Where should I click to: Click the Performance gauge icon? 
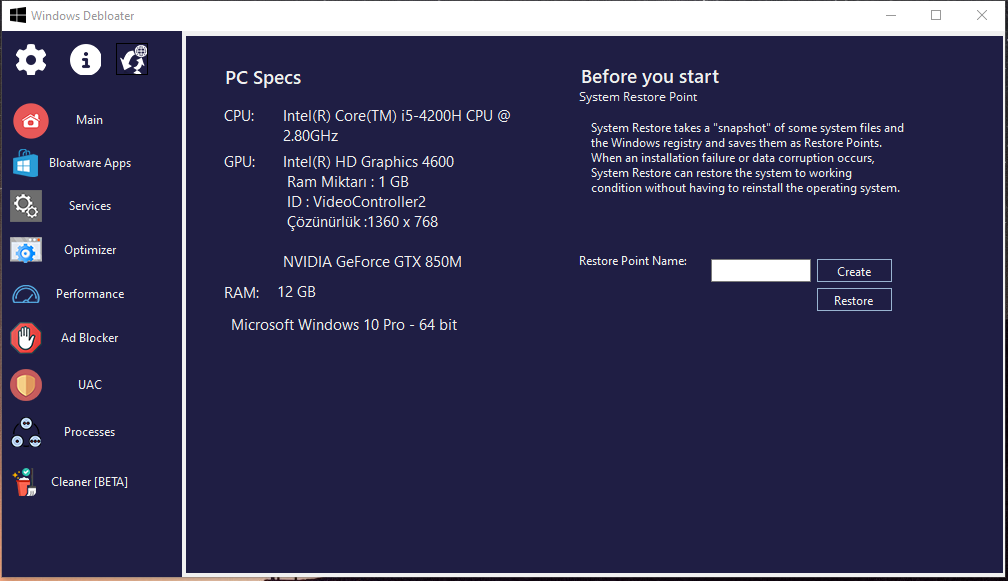click(x=25, y=293)
